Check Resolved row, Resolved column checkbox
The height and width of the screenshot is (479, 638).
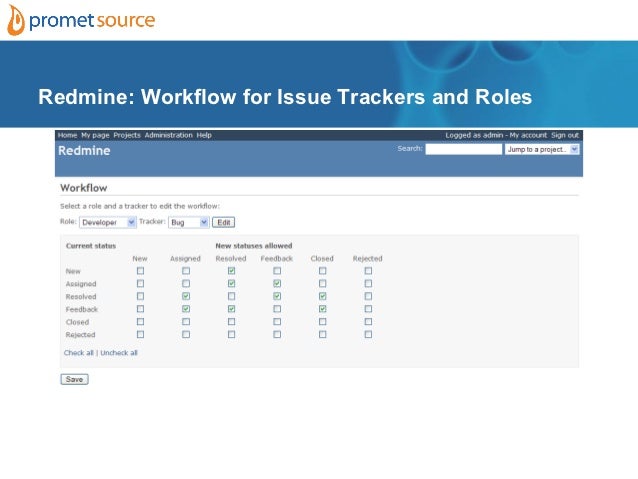click(x=232, y=296)
